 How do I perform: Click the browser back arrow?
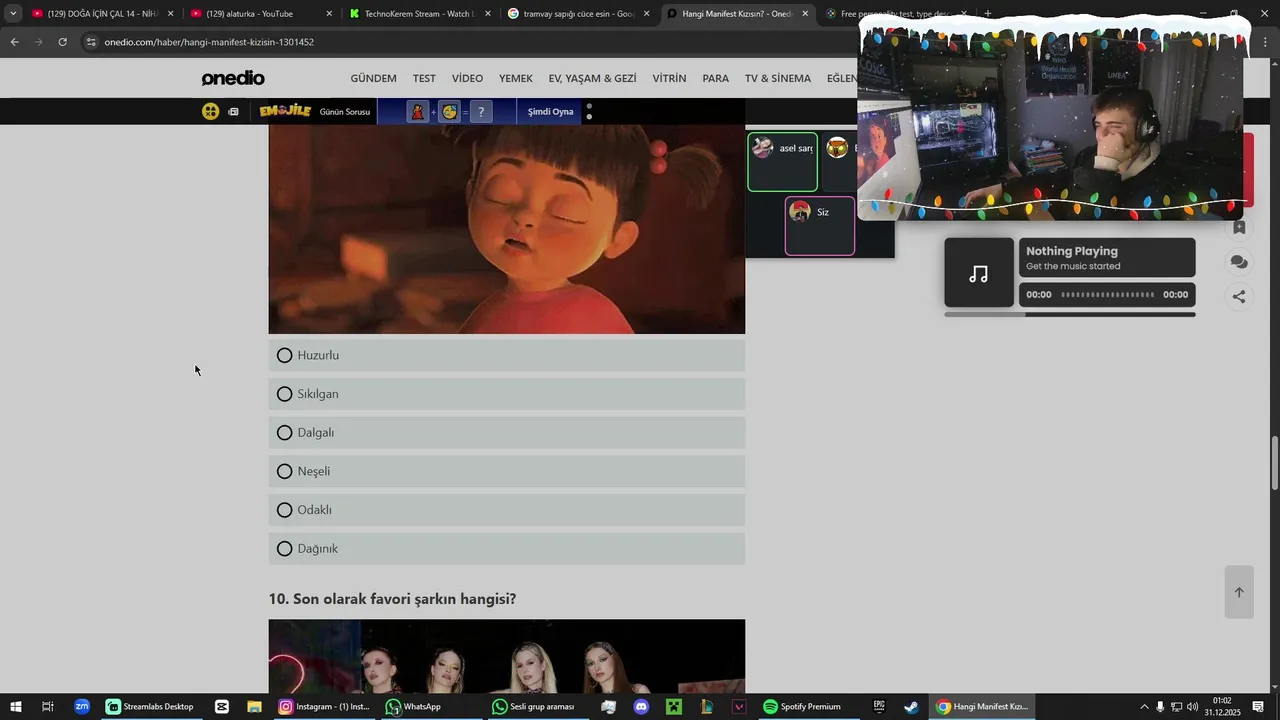14,42
